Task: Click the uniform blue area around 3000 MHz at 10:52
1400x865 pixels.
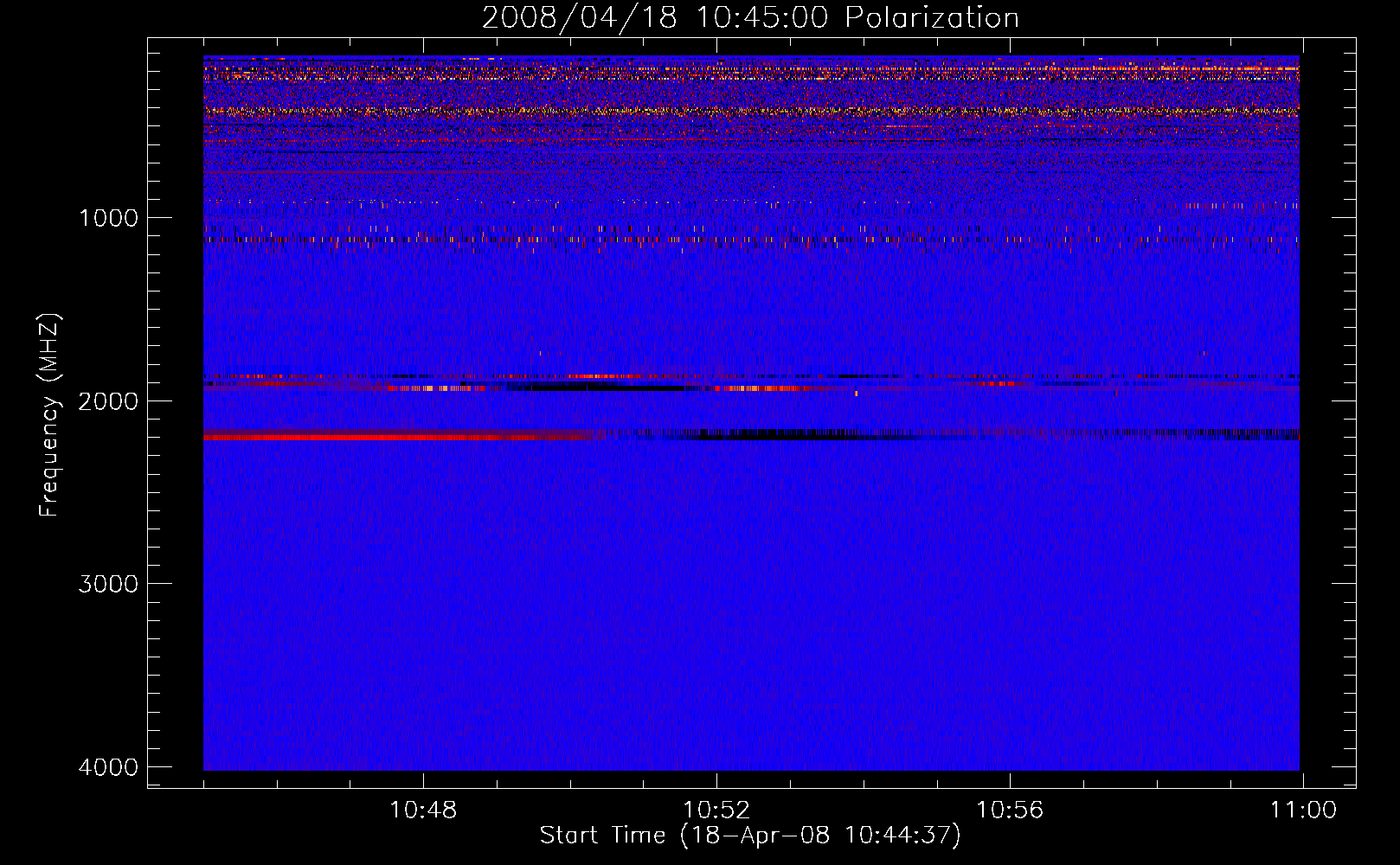Action: point(716,584)
